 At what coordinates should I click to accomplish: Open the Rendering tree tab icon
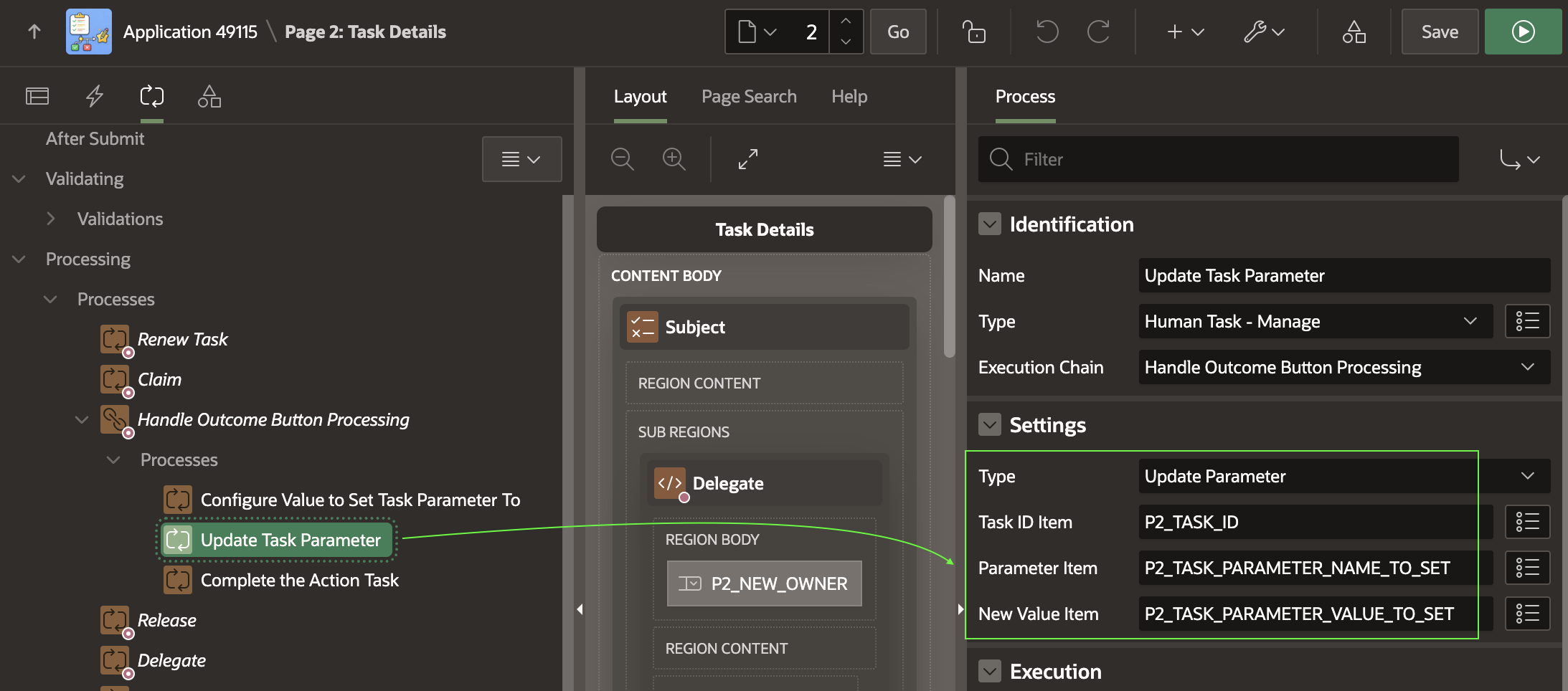click(x=37, y=96)
